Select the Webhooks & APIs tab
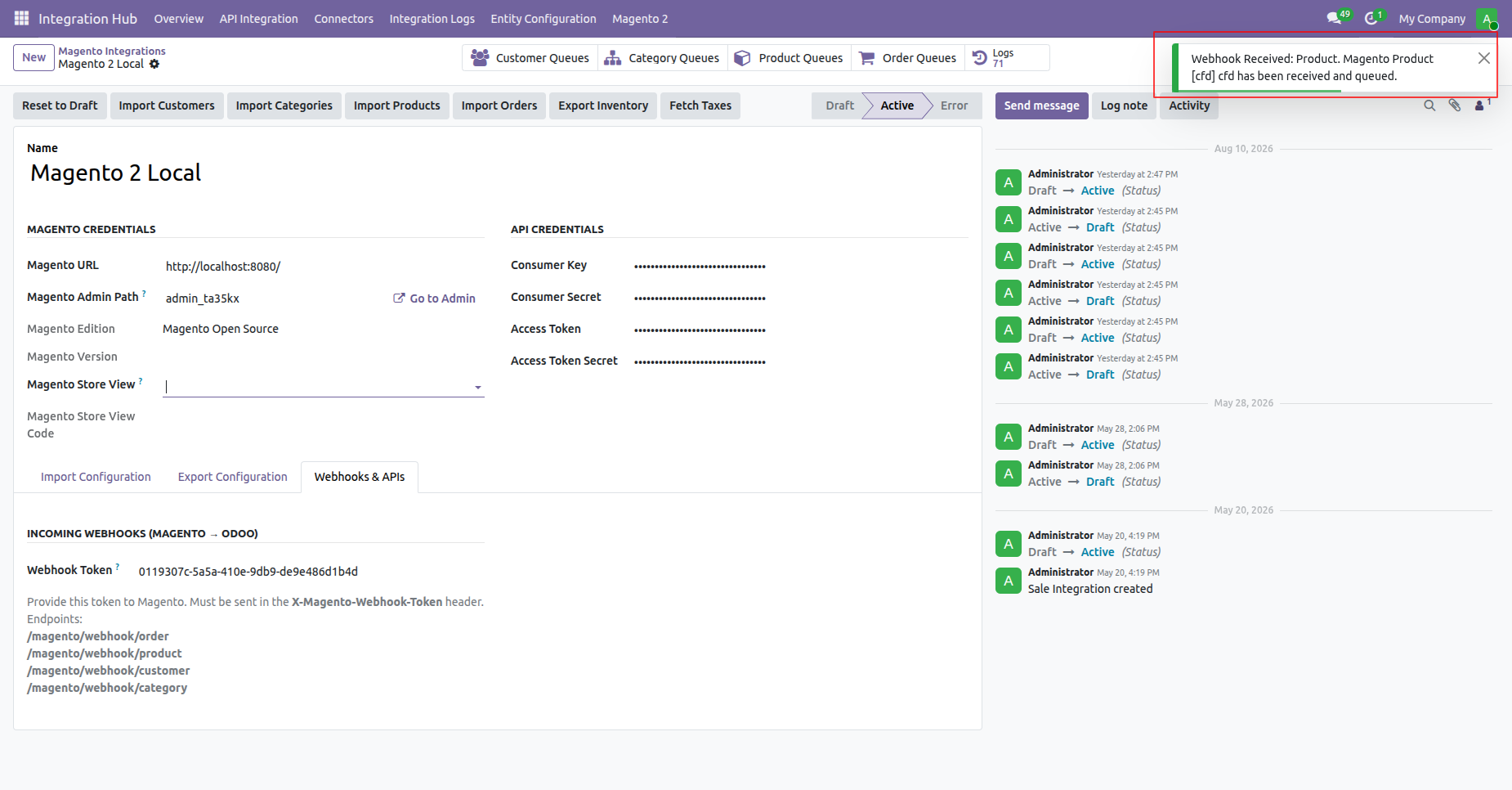The width and height of the screenshot is (1512, 790). 360,477
